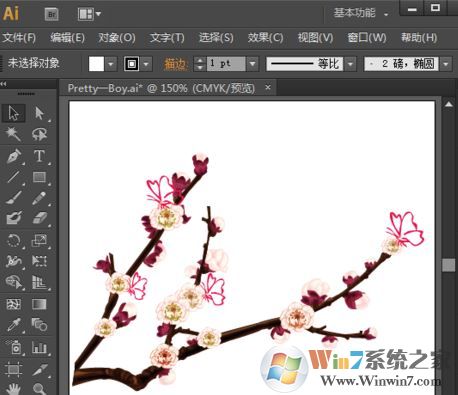This screenshot has height=395, width=458.
Task: Click the 等比 variable width profile box
Action: coord(304,63)
